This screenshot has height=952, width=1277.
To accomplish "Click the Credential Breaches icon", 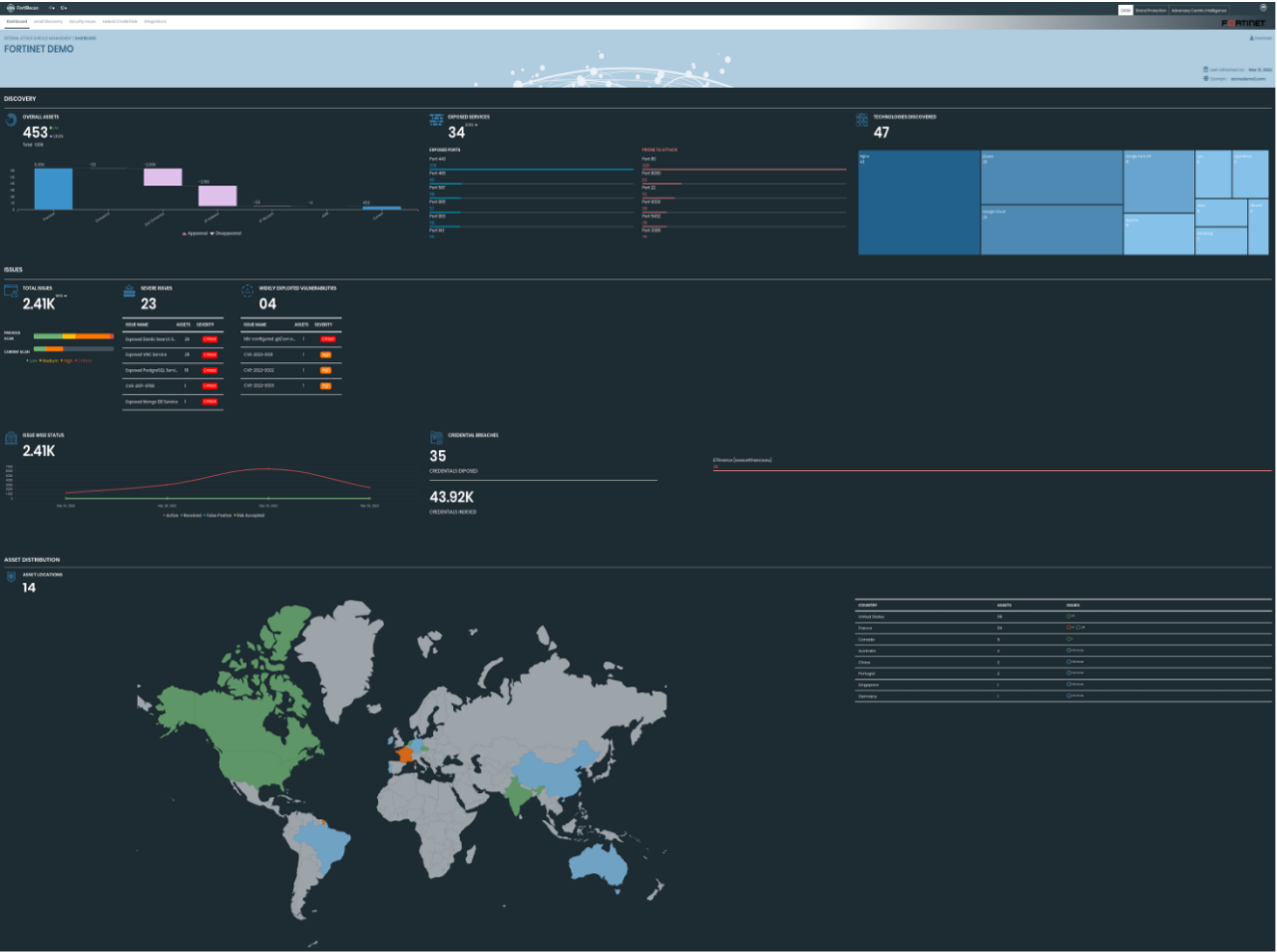I will (x=436, y=438).
